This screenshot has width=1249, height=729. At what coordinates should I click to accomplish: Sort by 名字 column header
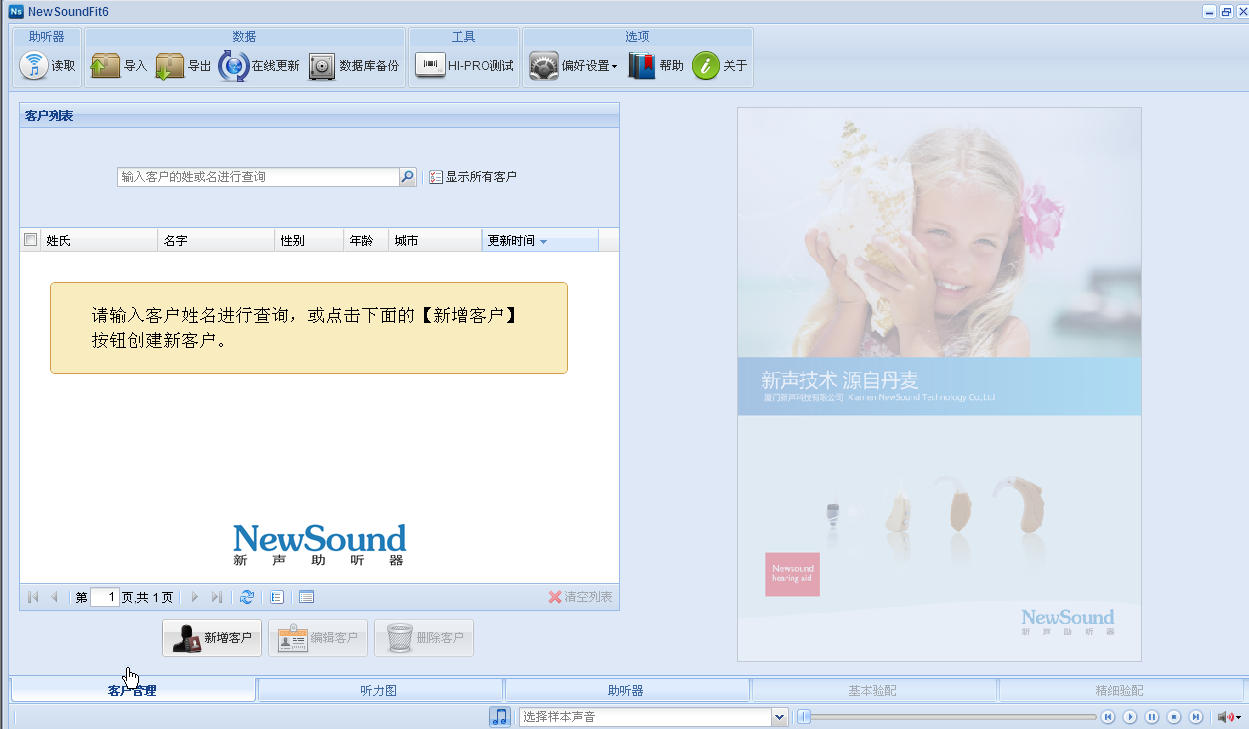click(216, 241)
